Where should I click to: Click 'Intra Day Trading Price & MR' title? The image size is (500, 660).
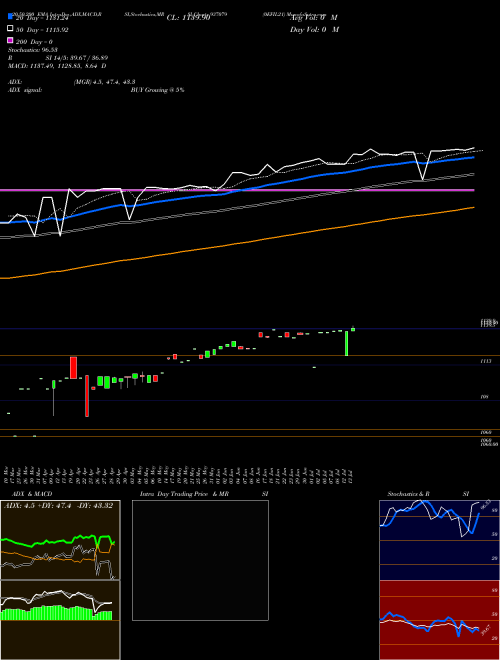[184, 494]
